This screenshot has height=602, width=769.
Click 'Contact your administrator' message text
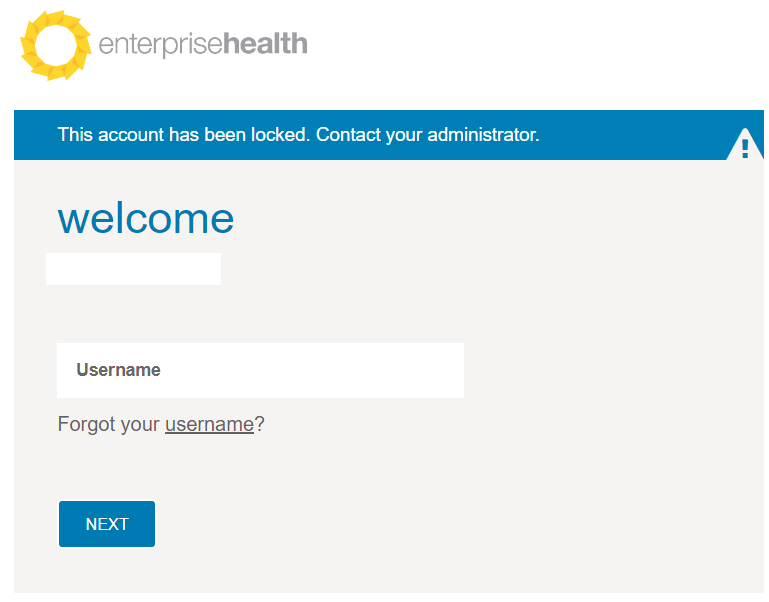[x=428, y=134]
